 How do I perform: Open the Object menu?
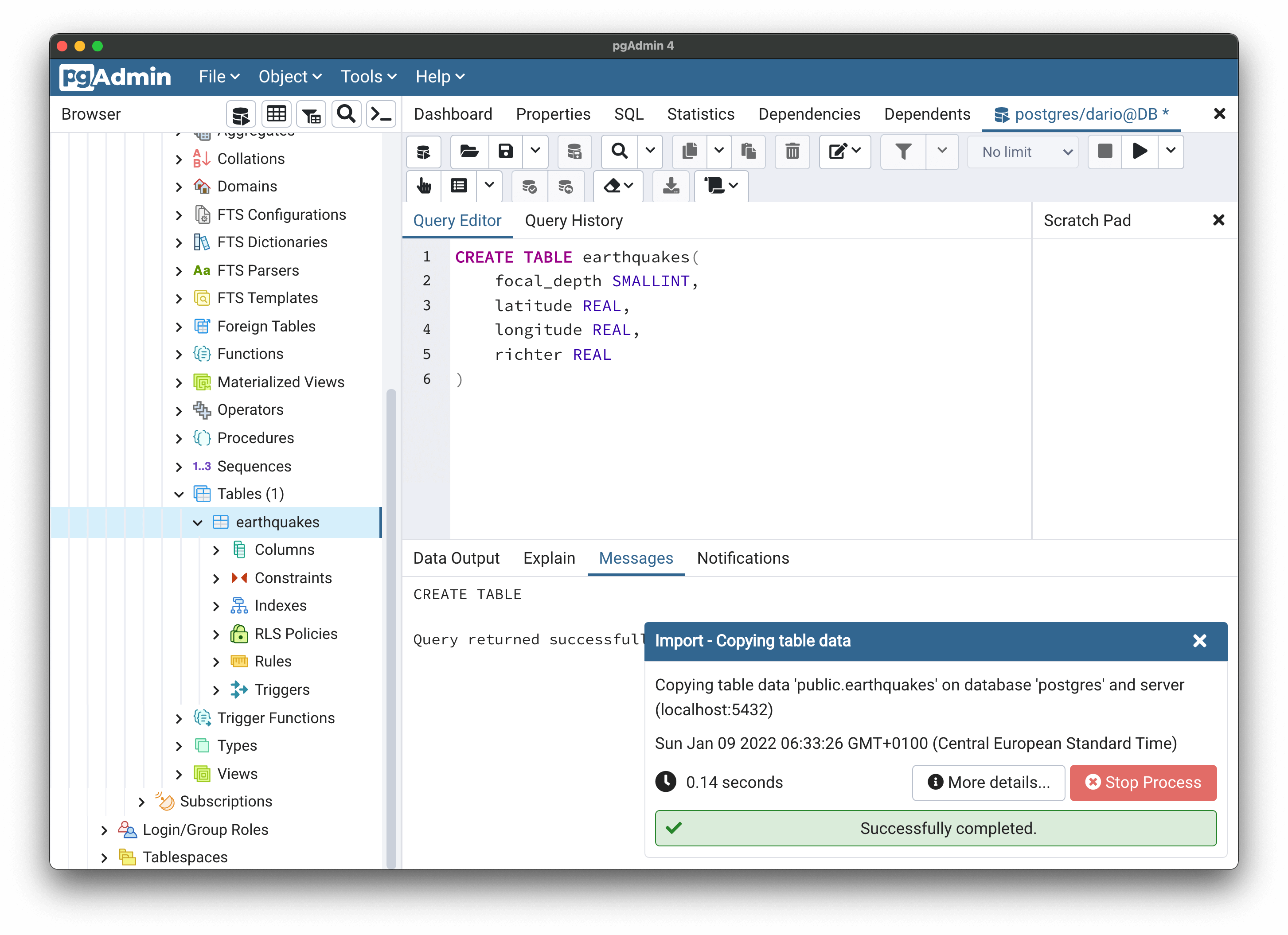290,77
